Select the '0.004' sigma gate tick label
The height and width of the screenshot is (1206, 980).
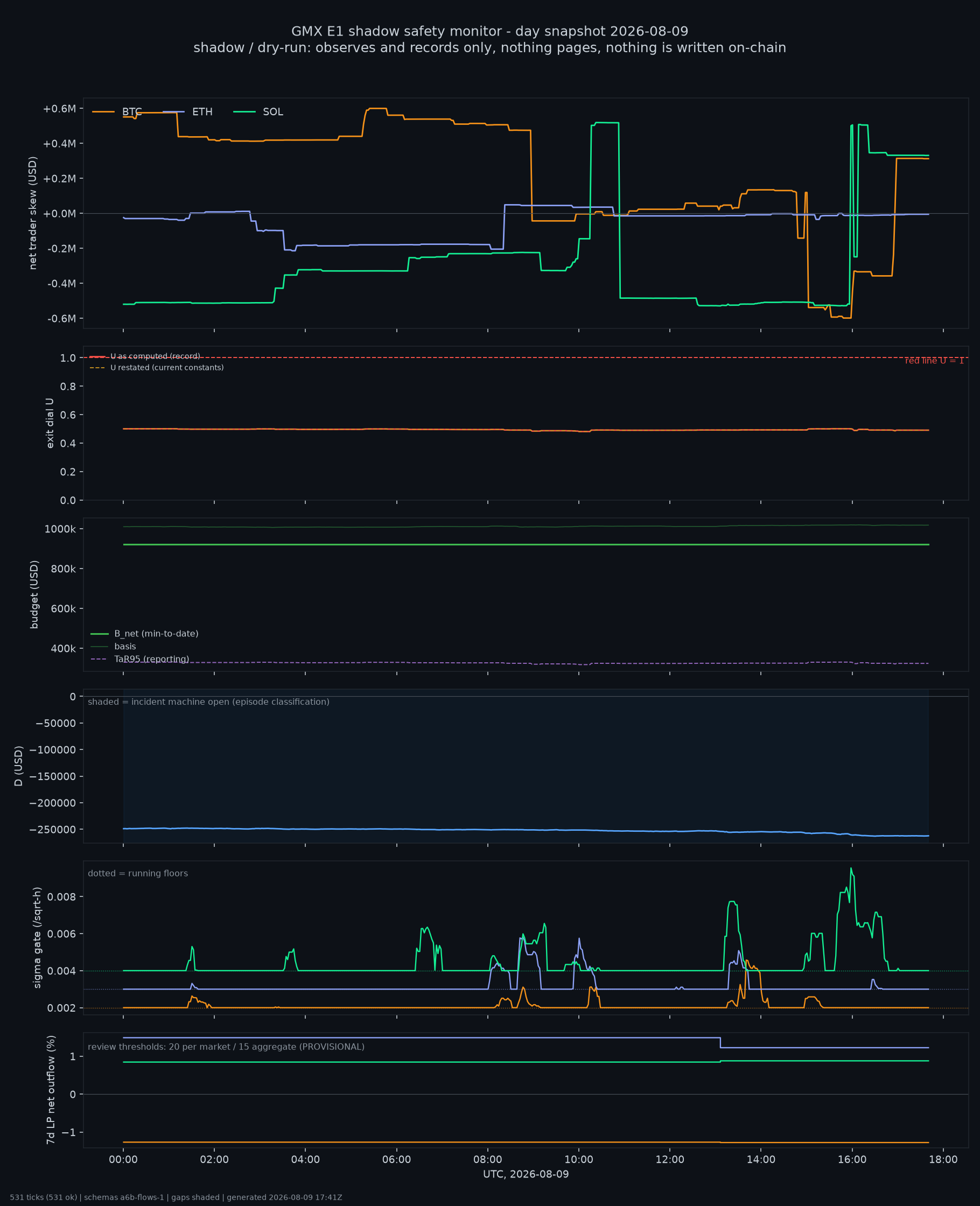pos(61,971)
